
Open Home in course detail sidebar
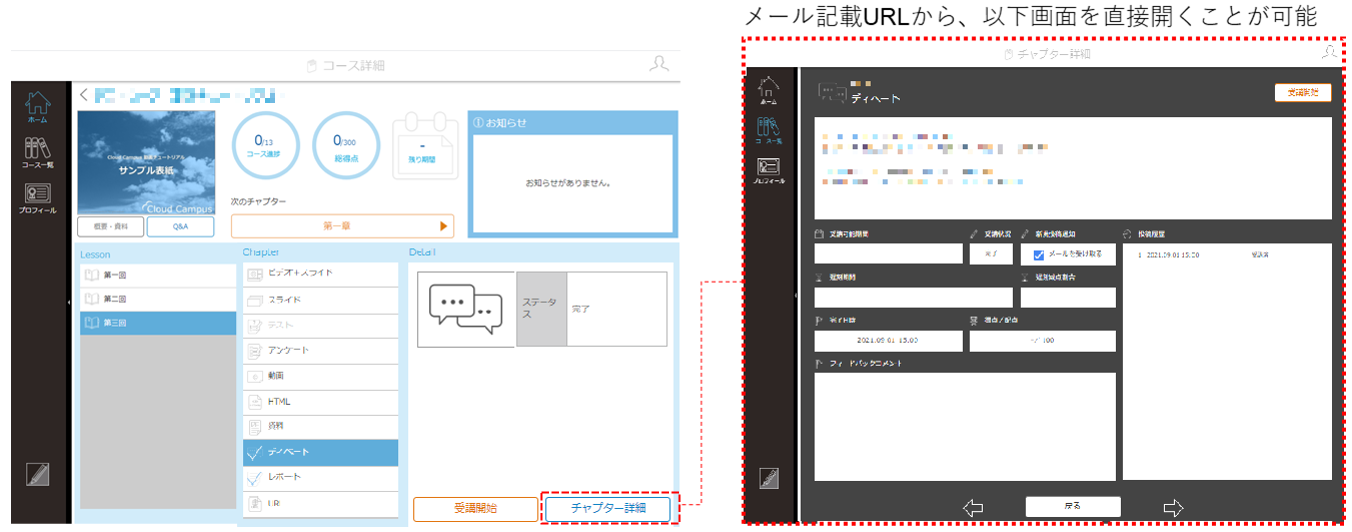click(37, 106)
